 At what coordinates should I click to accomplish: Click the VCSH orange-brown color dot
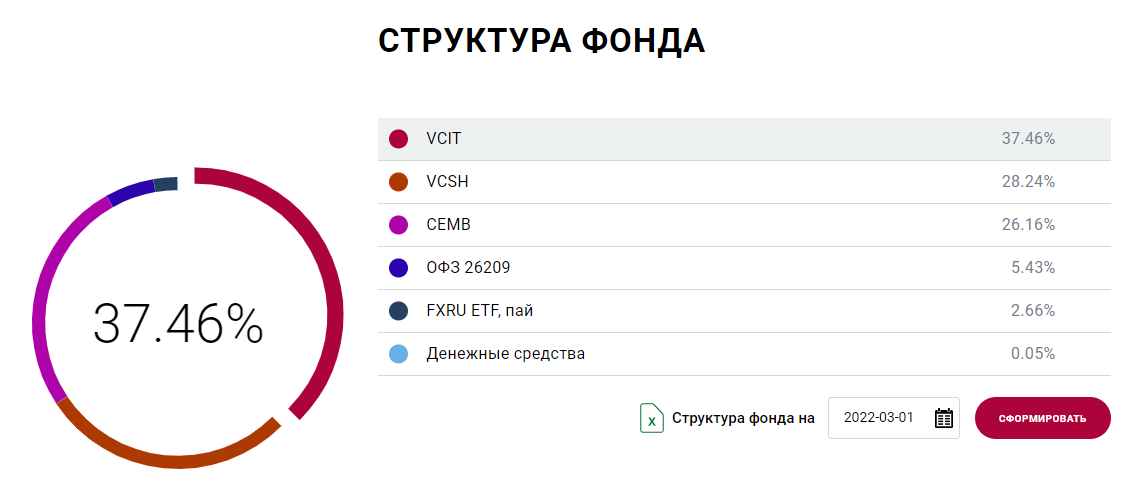[x=398, y=182]
